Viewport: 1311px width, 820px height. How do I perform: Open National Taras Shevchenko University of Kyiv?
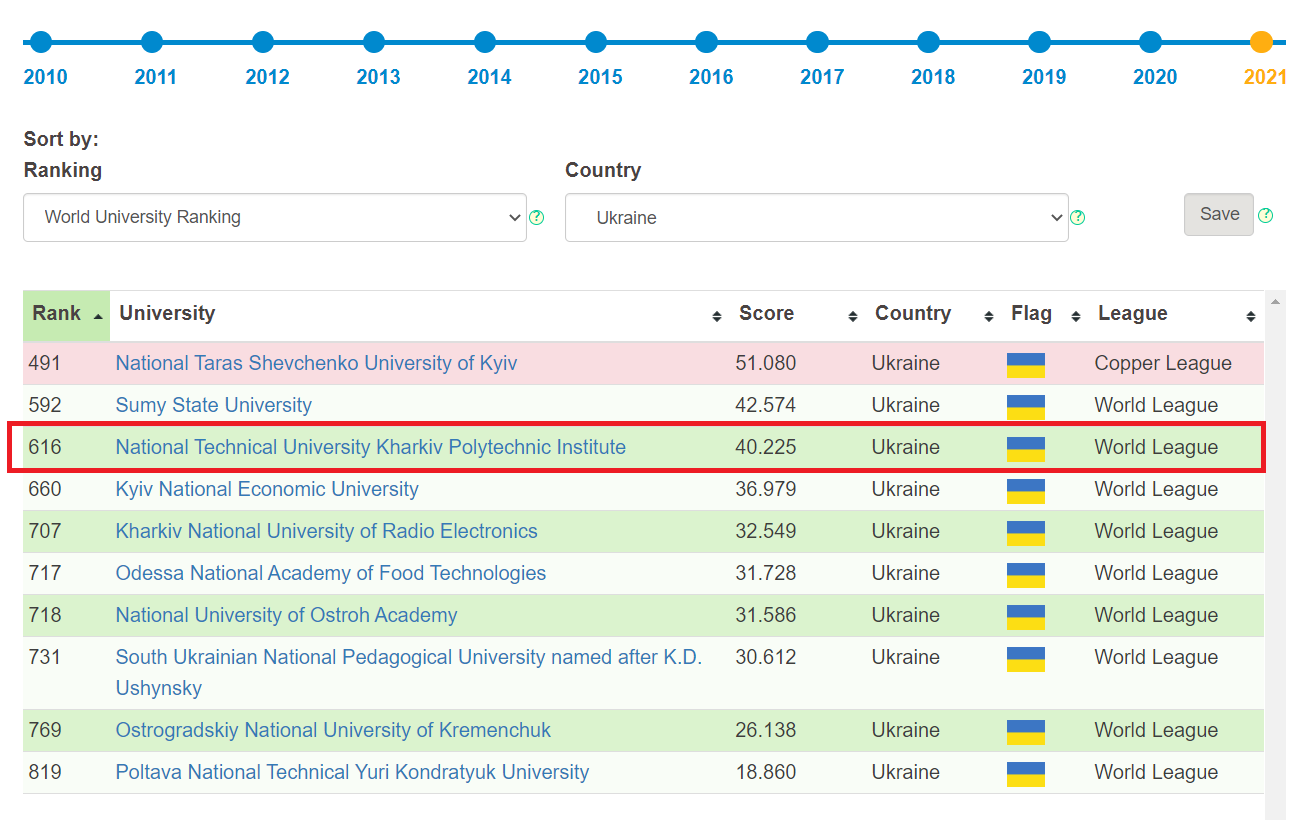(x=316, y=363)
